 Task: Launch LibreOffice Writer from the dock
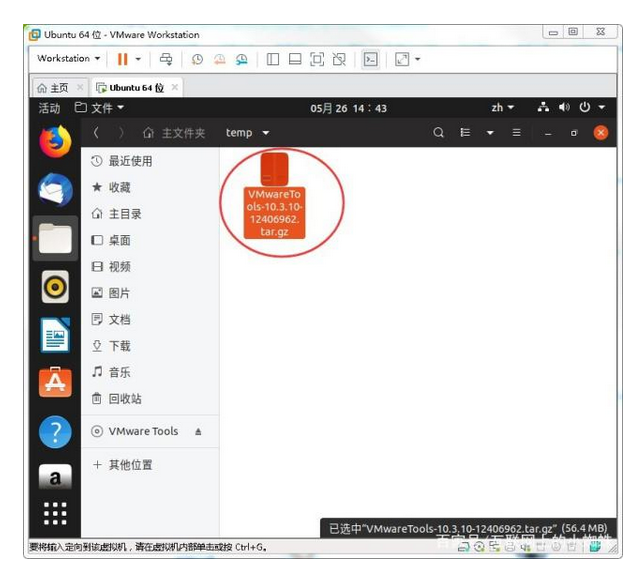click(55, 335)
